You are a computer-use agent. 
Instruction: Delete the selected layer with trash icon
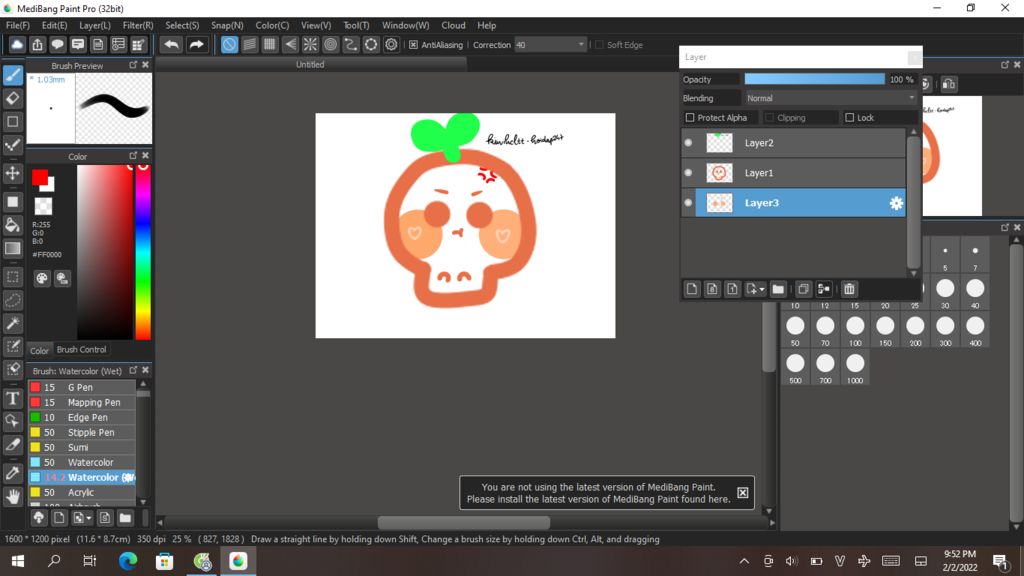(x=849, y=289)
